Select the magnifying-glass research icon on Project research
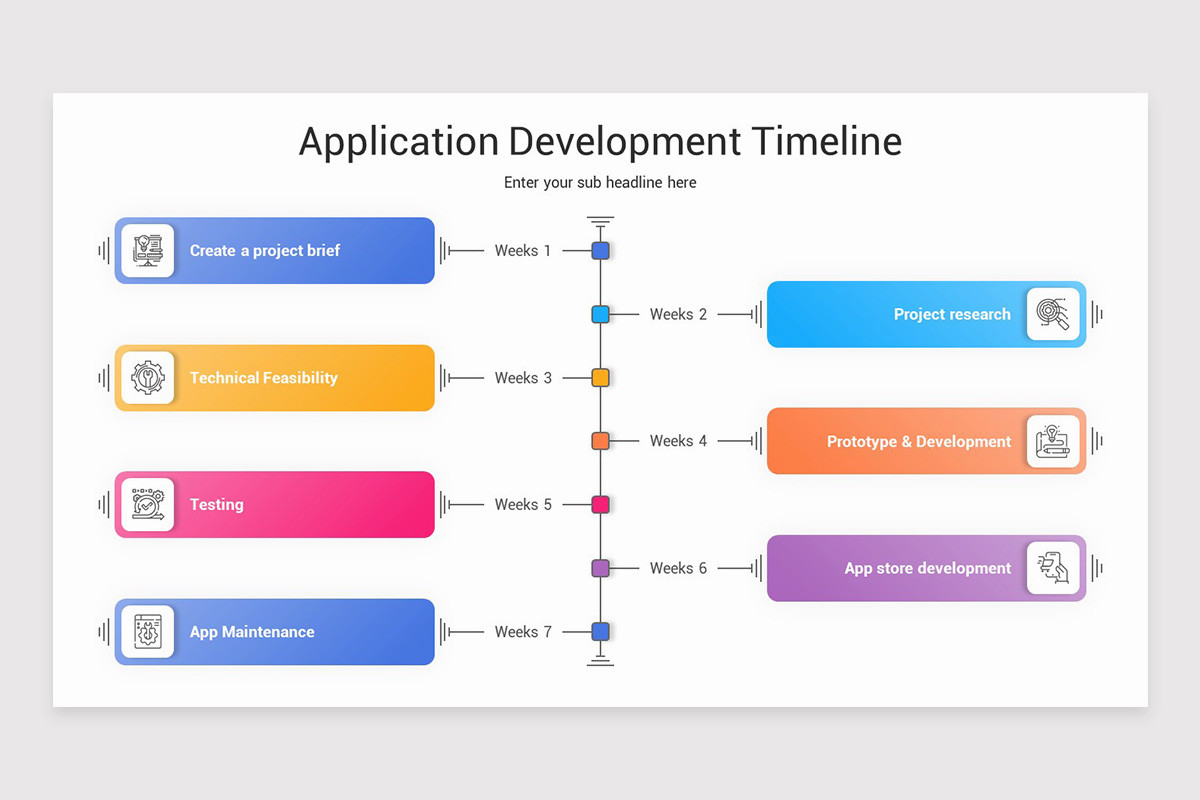1200x800 pixels. (1053, 314)
